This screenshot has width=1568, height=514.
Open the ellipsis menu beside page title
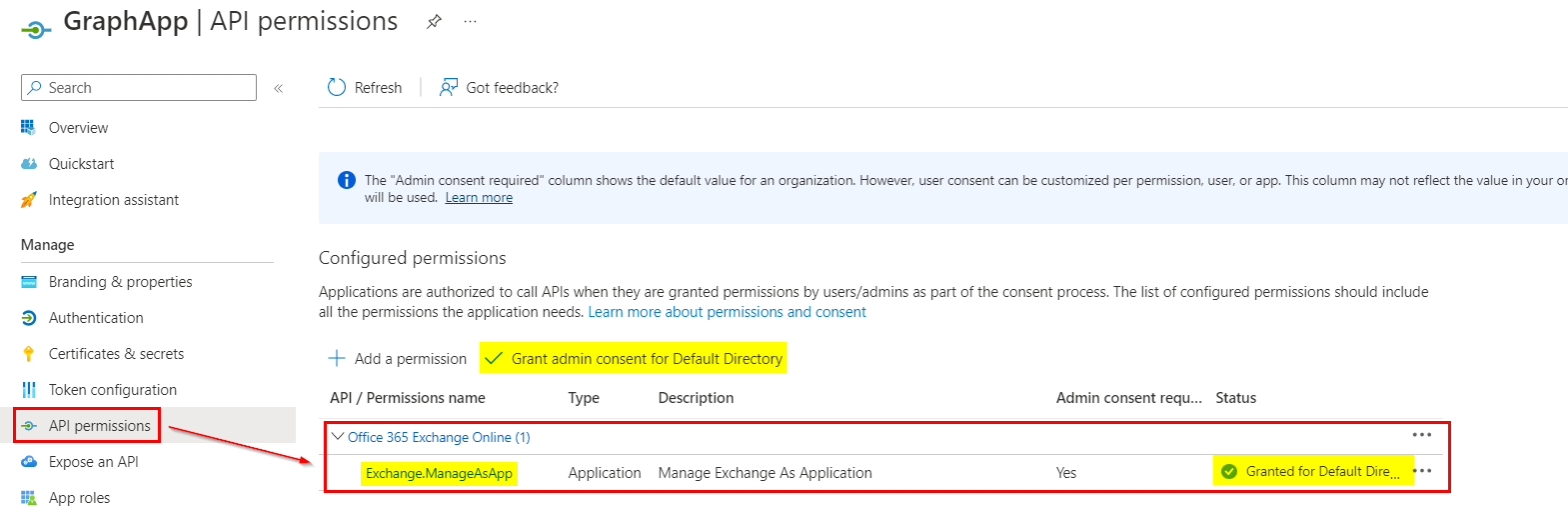(x=470, y=22)
